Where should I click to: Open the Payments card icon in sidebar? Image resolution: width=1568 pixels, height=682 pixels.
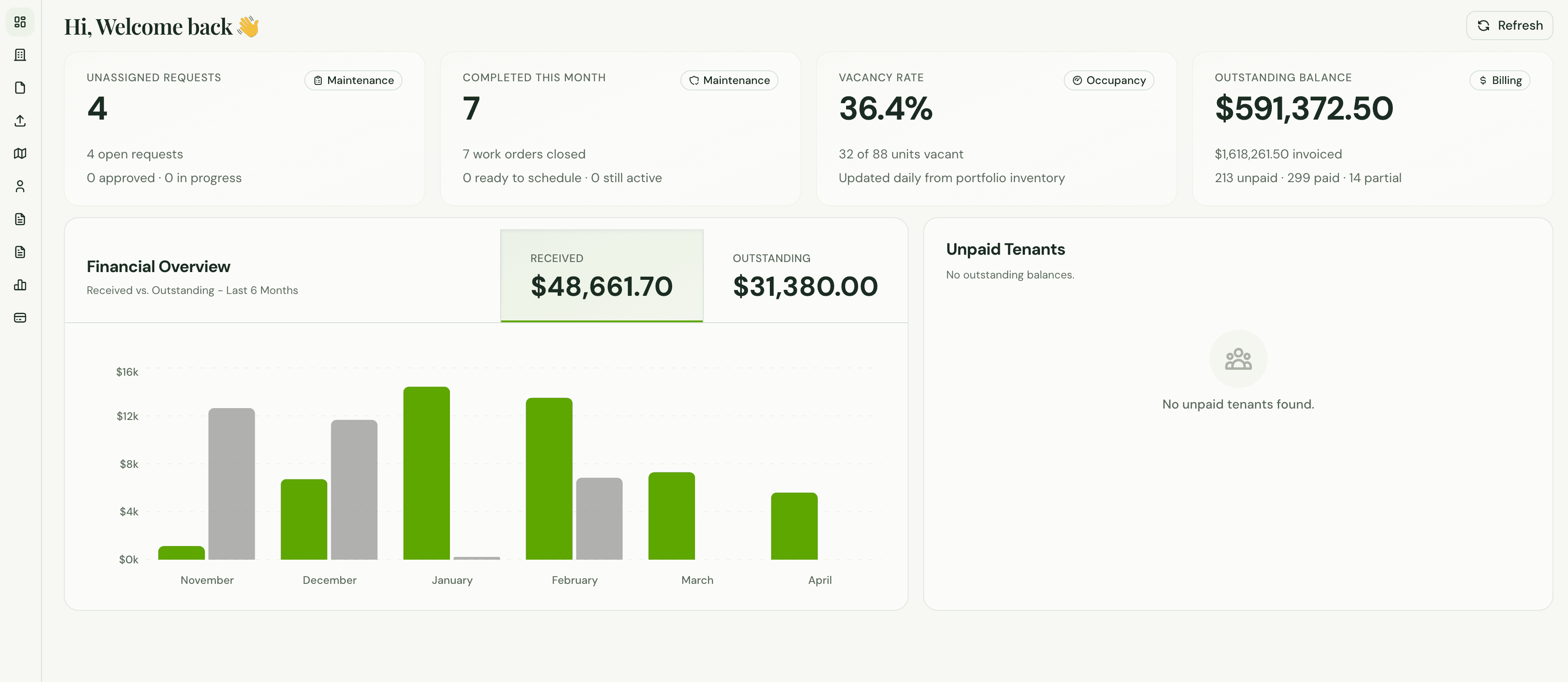click(20, 317)
